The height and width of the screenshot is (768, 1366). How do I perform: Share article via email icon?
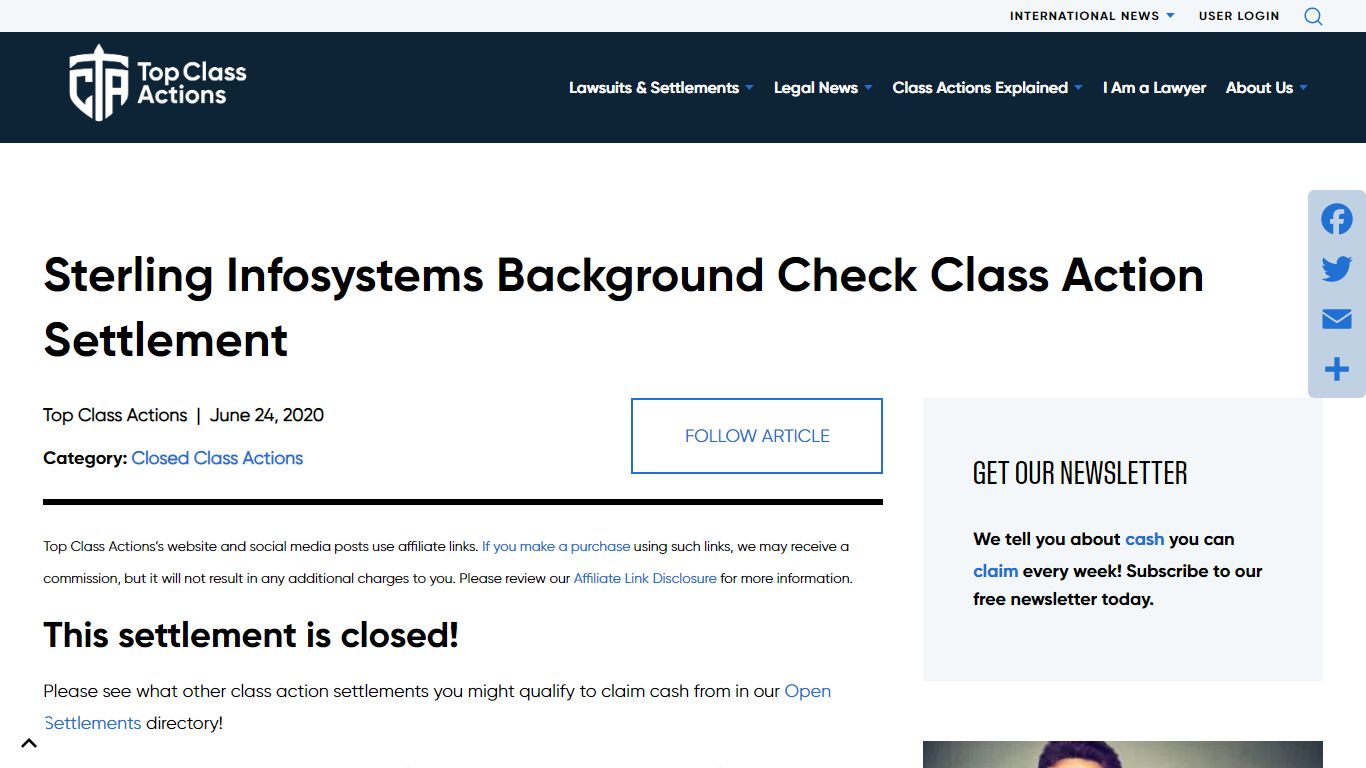[x=1337, y=319]
